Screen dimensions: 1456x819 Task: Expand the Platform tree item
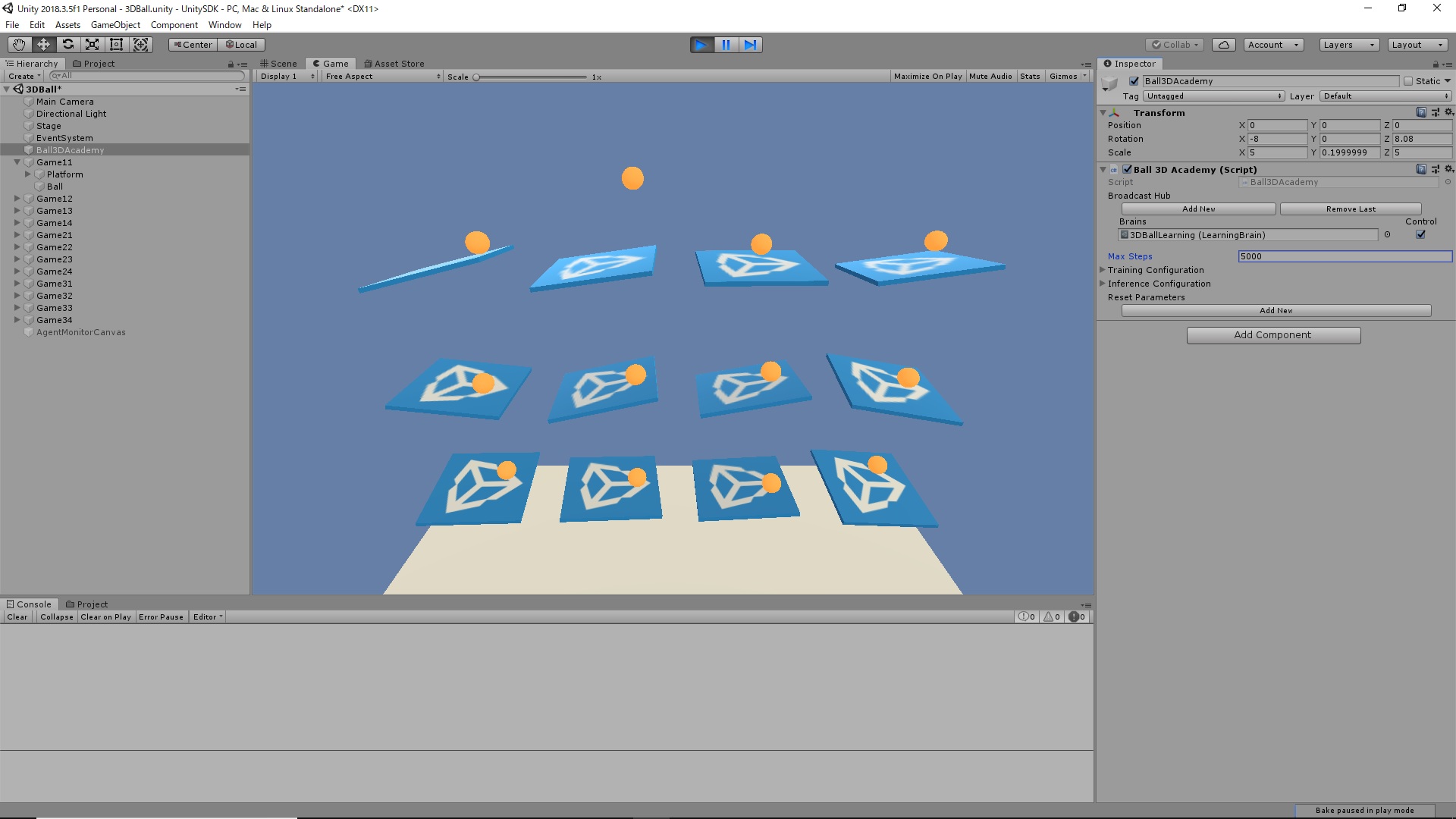[28, 174]
